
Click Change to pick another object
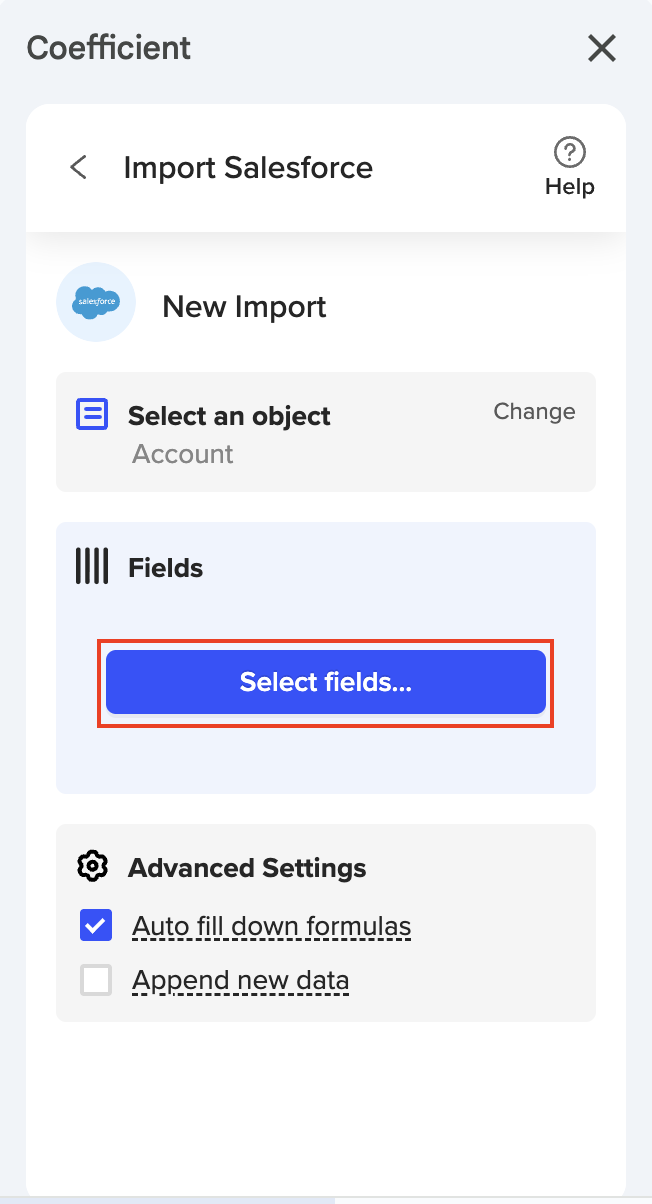[534, 412]
